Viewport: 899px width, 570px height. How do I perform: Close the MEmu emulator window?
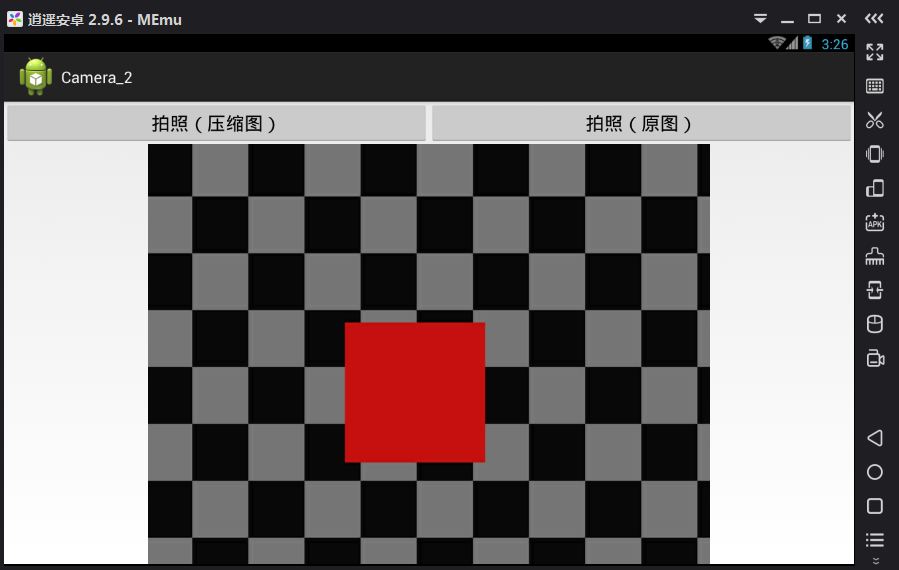coord(841,19)
